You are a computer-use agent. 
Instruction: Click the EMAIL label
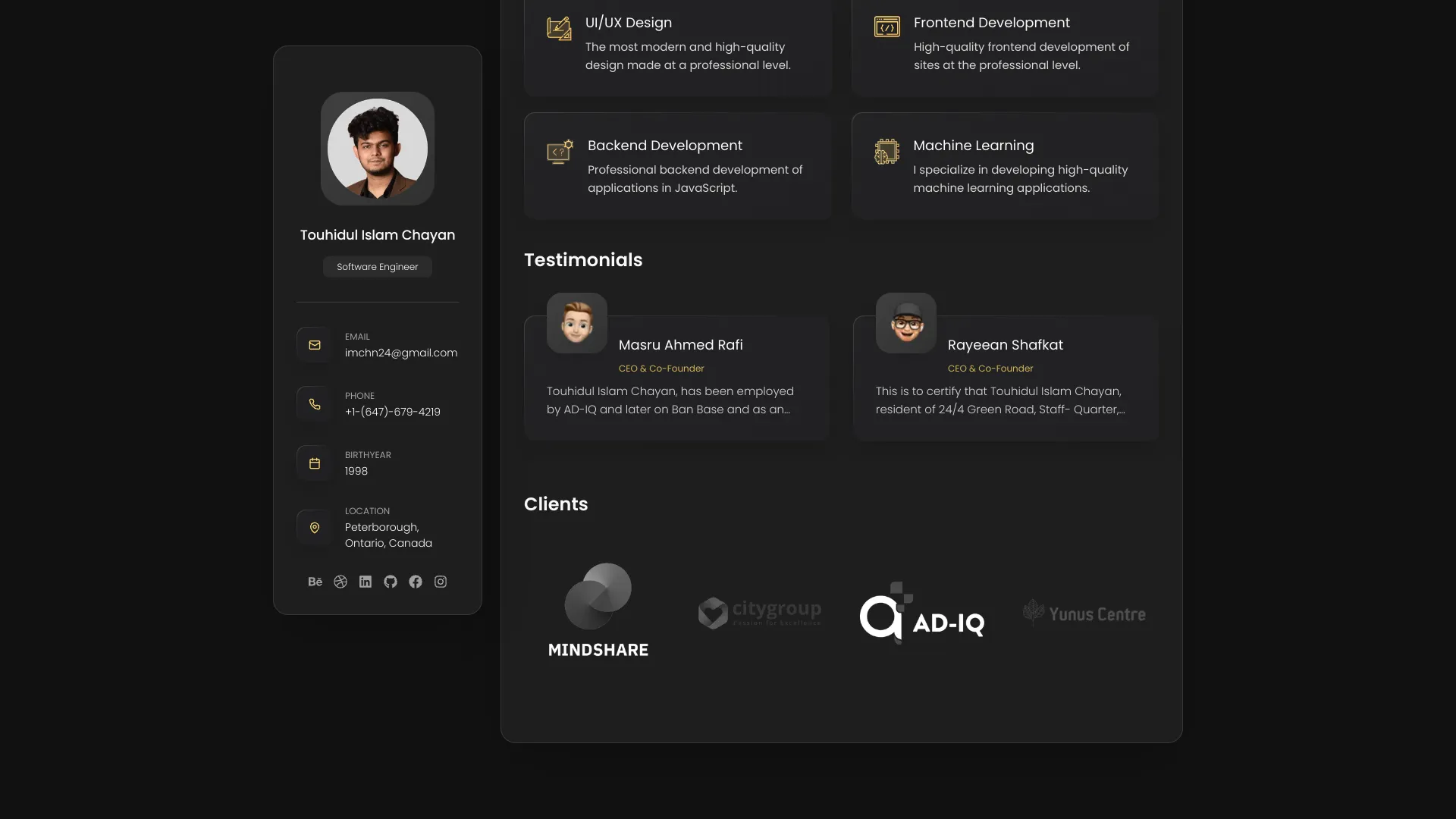tap(357, 337)
